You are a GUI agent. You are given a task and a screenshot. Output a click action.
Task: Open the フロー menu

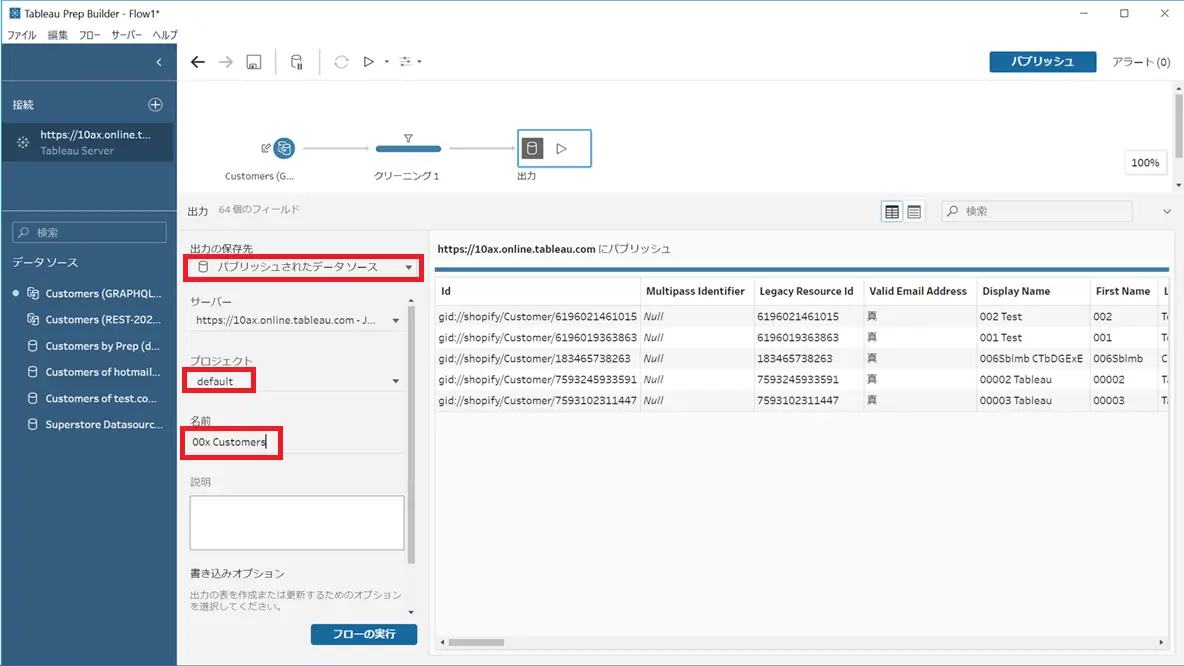coord(89,35)
